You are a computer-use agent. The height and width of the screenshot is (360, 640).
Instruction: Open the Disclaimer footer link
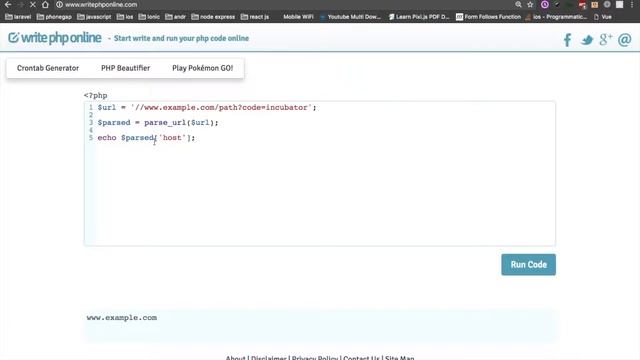(269, 358)
